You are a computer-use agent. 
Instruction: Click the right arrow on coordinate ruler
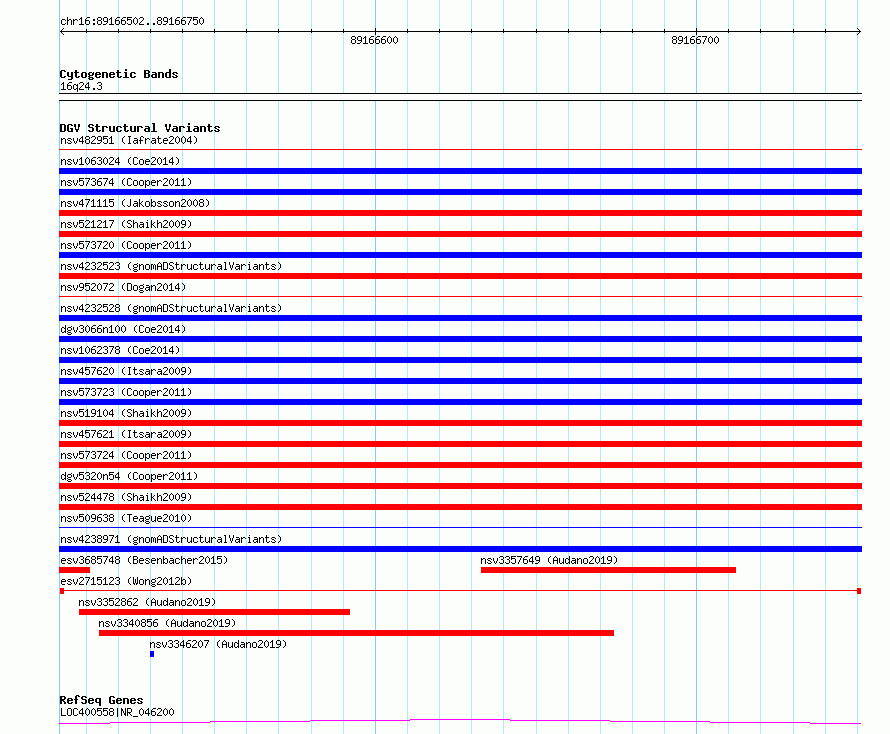(x=859, y=32)
